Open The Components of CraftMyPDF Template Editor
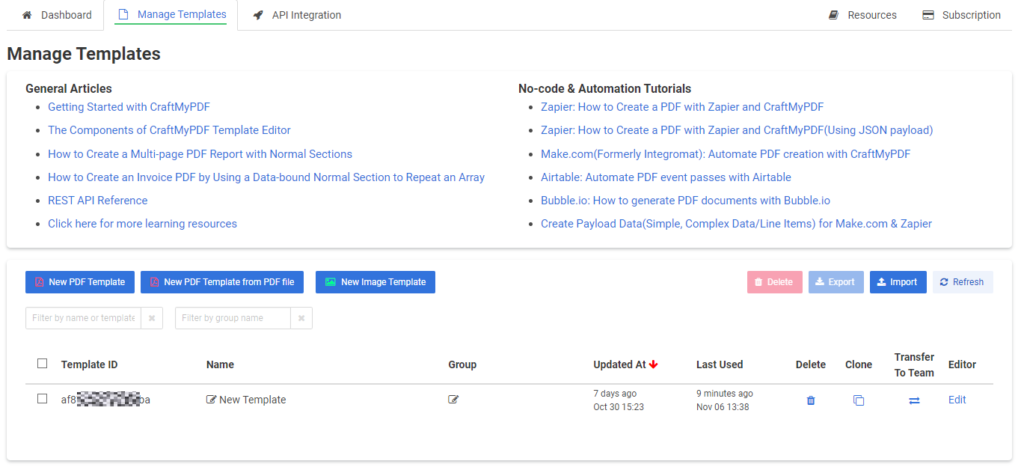The height and width of the screenshot is (470, 1024). coord(169,130)
